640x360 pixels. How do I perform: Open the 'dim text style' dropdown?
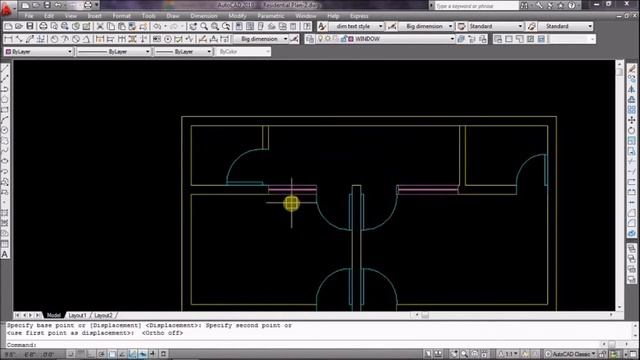tap(356, 26)
